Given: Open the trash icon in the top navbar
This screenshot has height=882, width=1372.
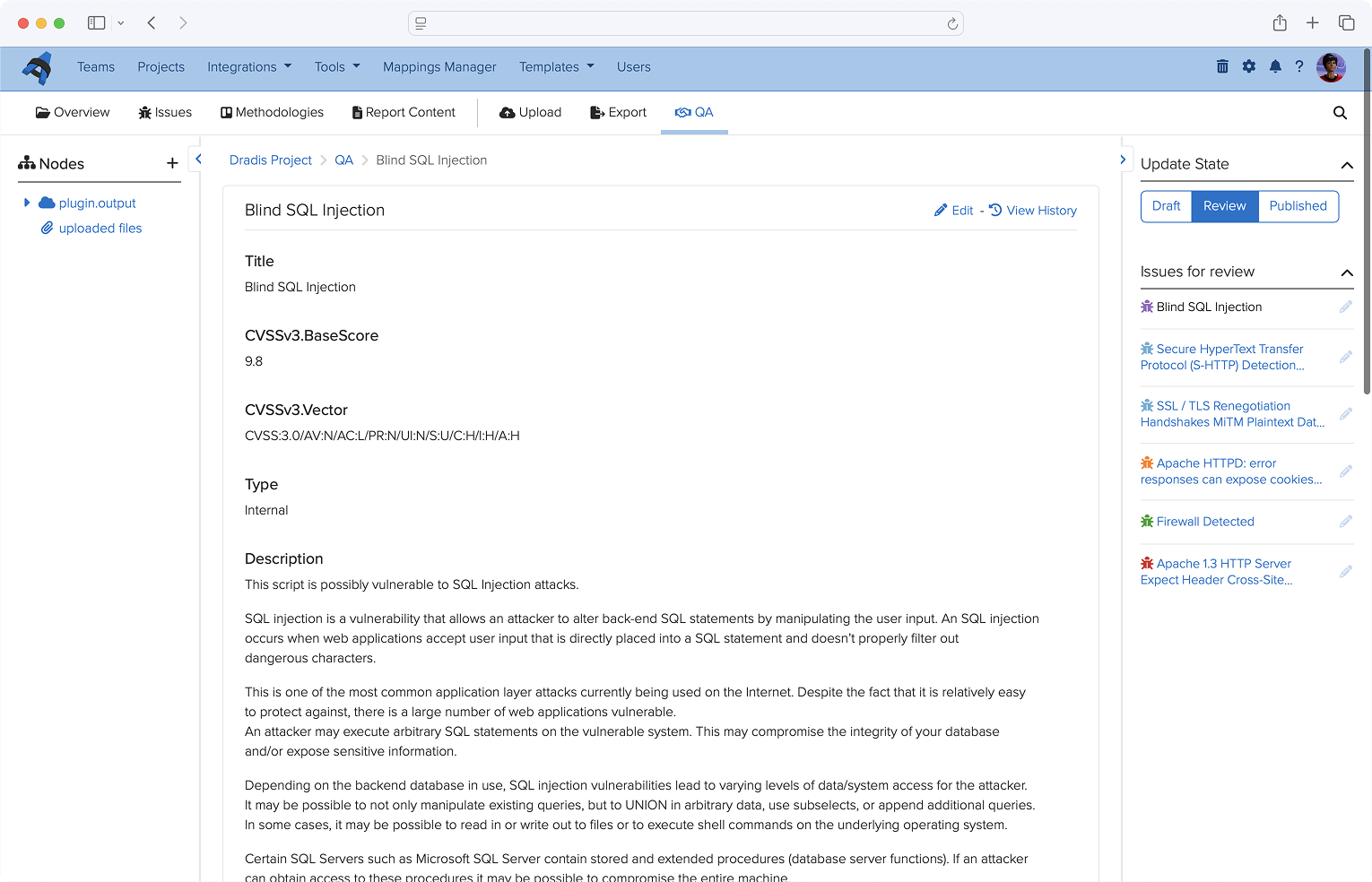Looking at the screenshot, I should point(1222,66).
